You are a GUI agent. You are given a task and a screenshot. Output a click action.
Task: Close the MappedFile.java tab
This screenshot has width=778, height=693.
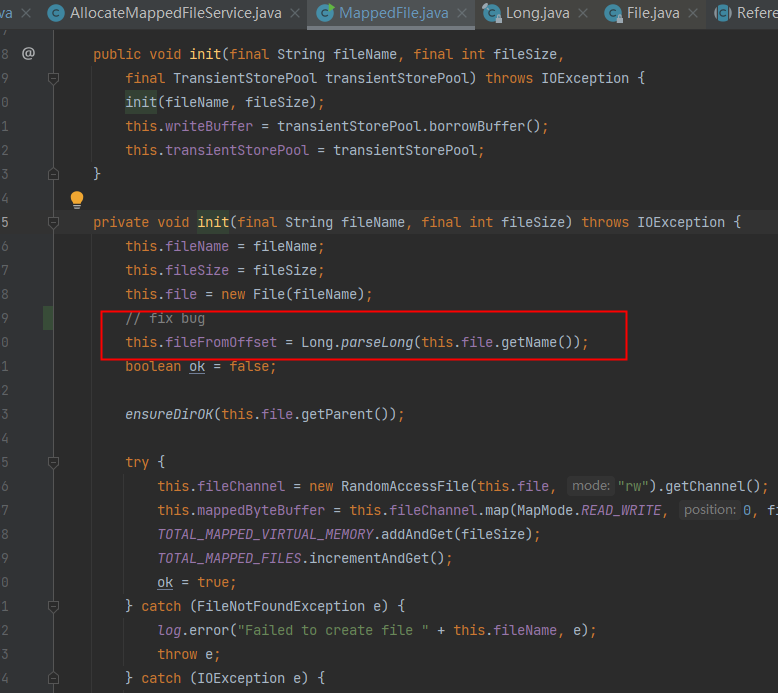pos(462,13)
